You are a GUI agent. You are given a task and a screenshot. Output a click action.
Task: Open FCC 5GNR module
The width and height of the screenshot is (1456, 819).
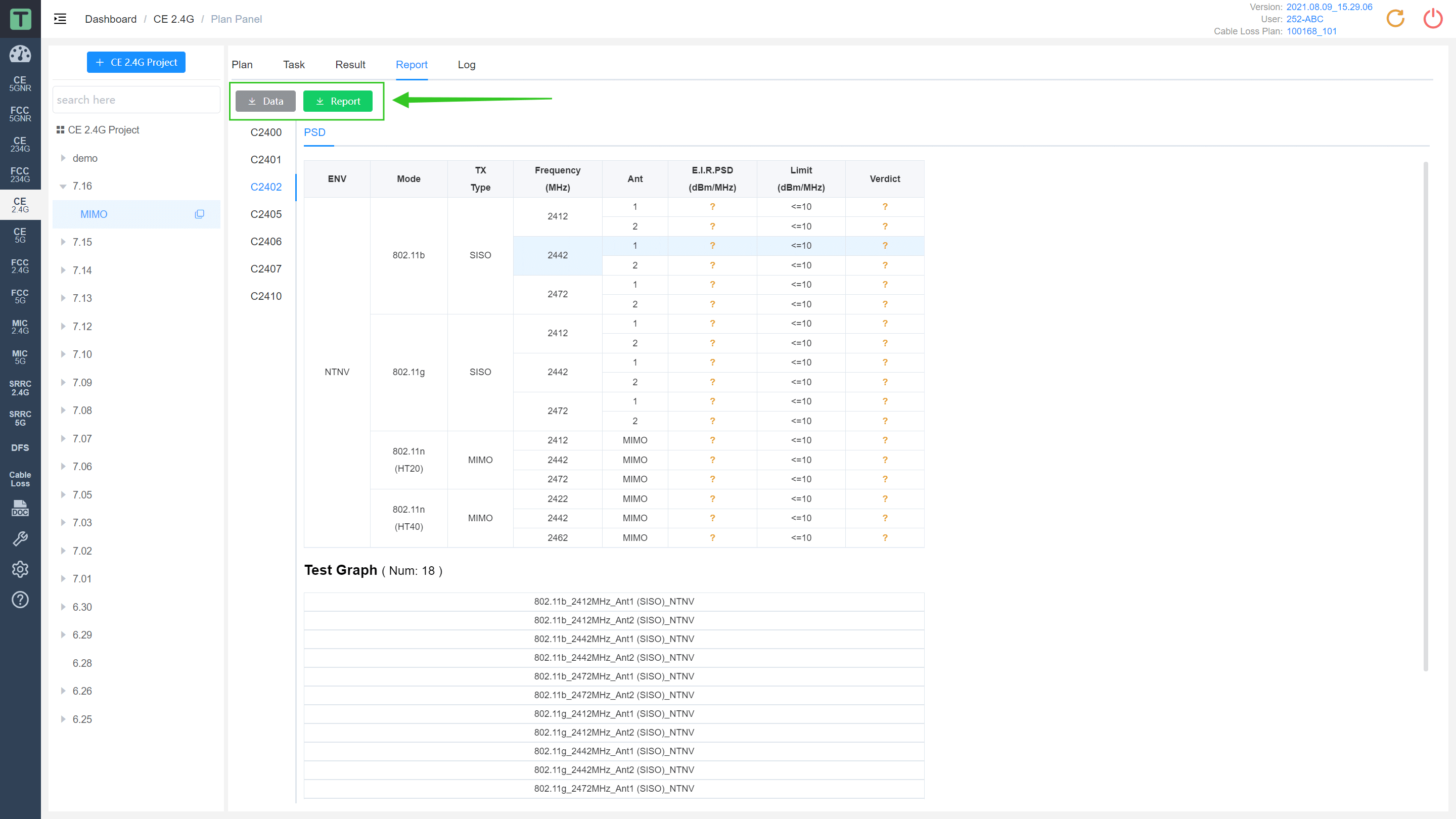(x=20, y=114)
